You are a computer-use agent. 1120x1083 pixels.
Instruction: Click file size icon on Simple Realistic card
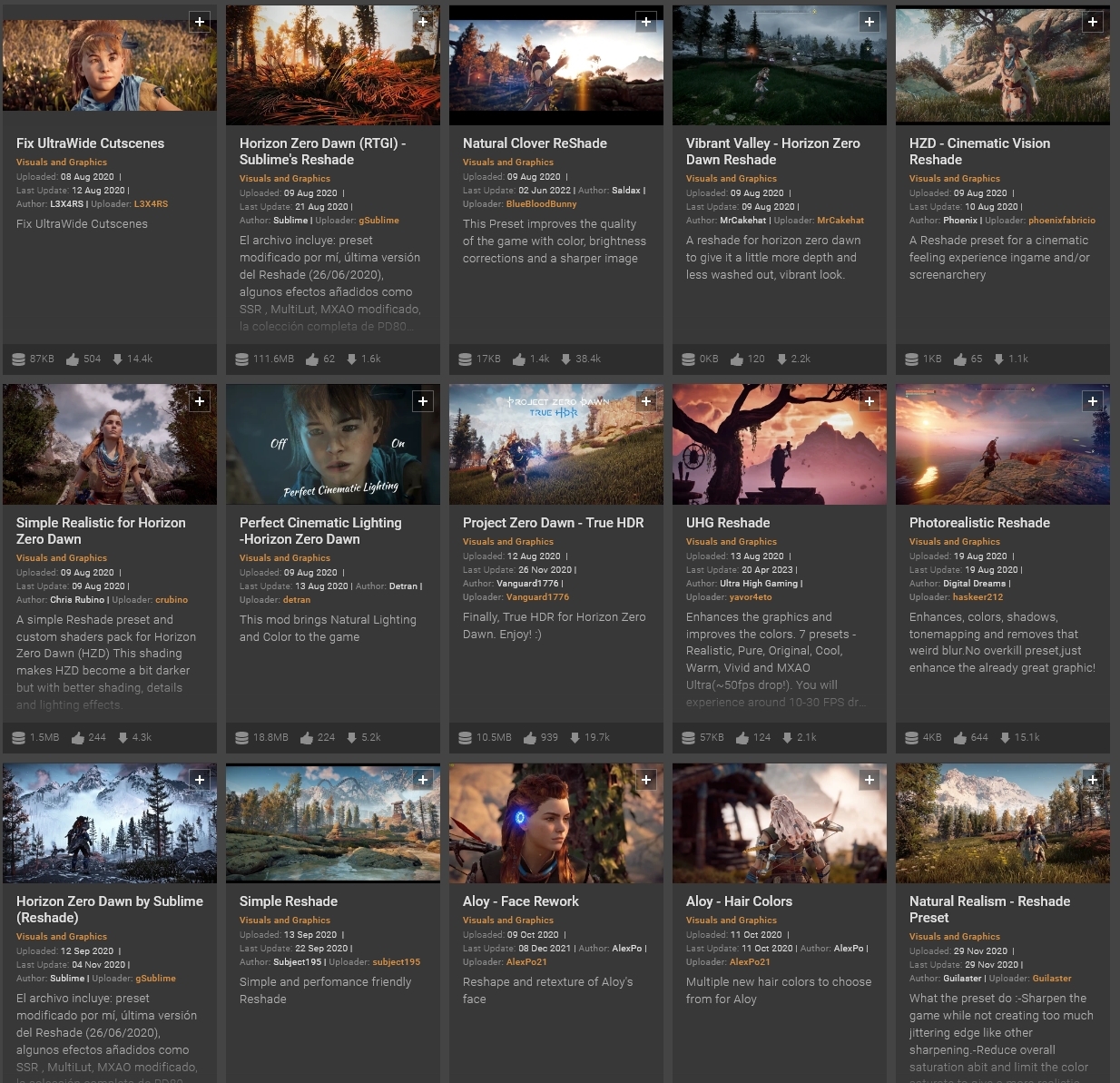point(18,738)
